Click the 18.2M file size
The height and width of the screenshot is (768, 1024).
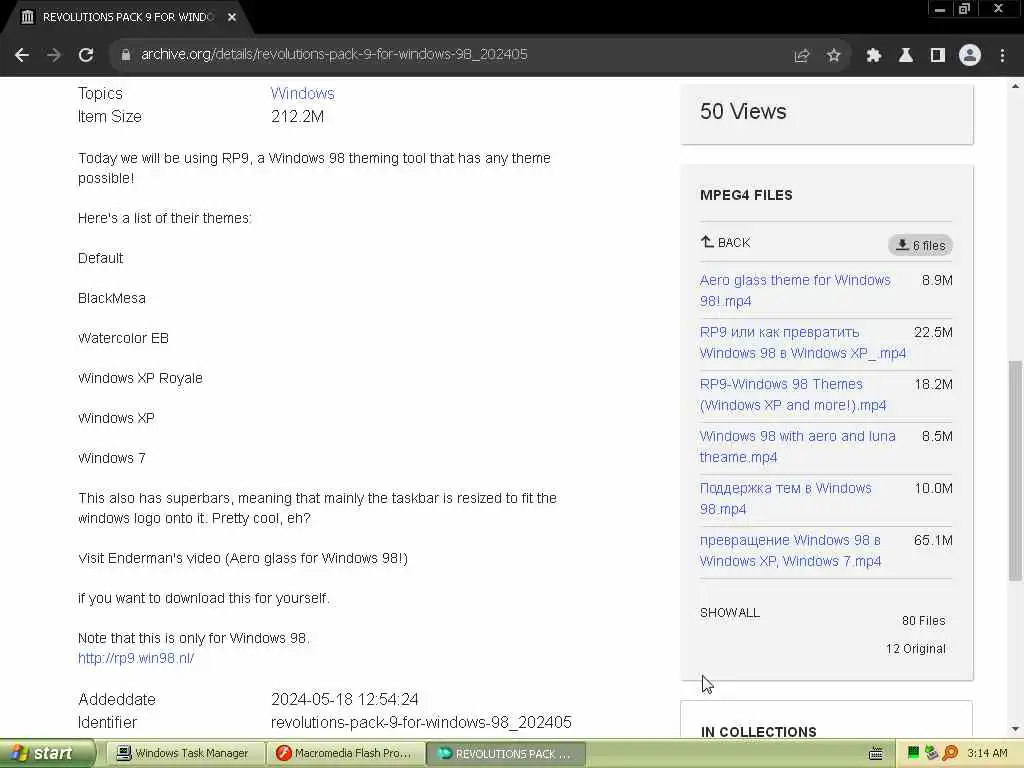click(x=933, y=384)
